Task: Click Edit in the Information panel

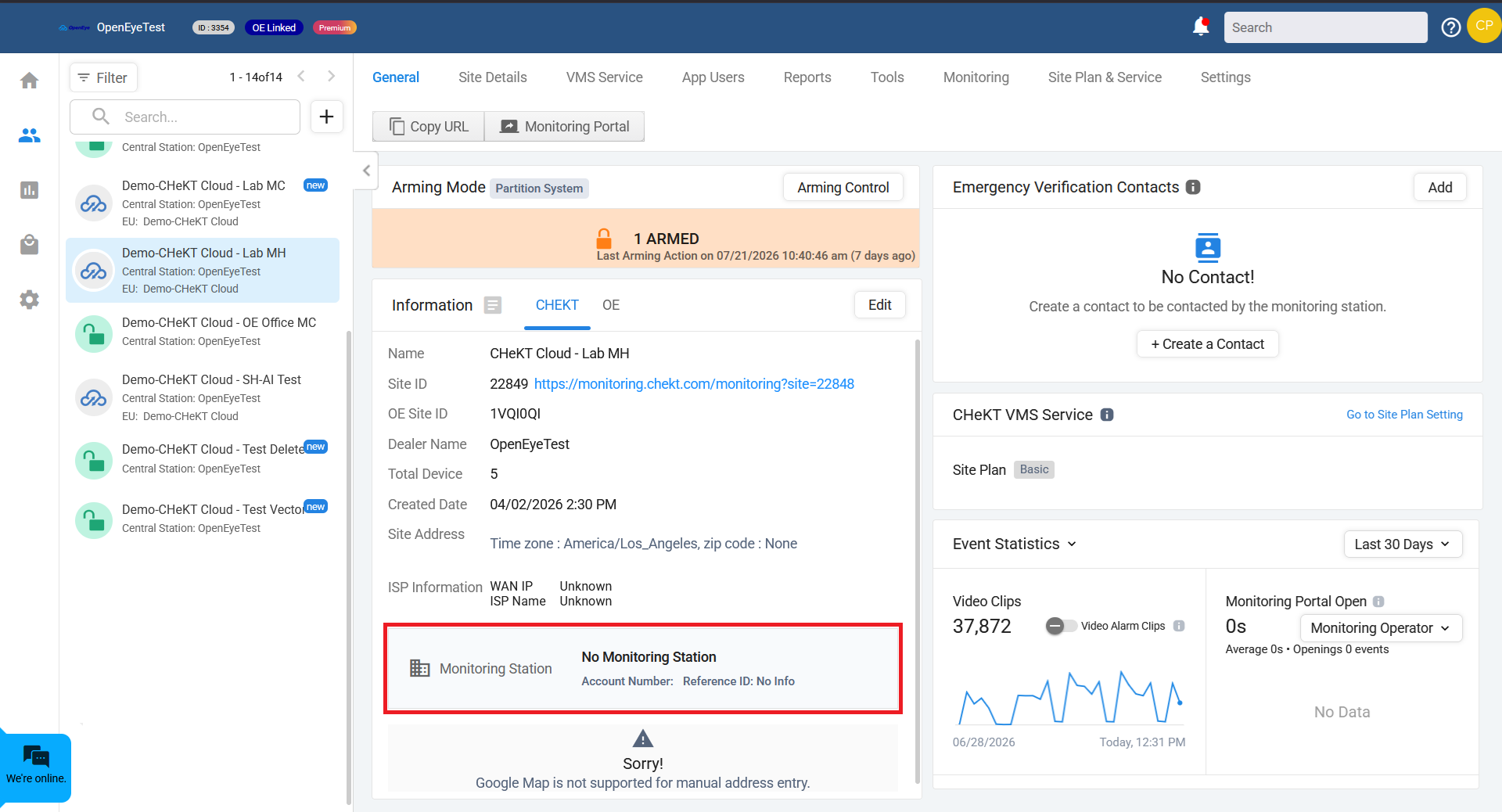Action: click(880, 305)
